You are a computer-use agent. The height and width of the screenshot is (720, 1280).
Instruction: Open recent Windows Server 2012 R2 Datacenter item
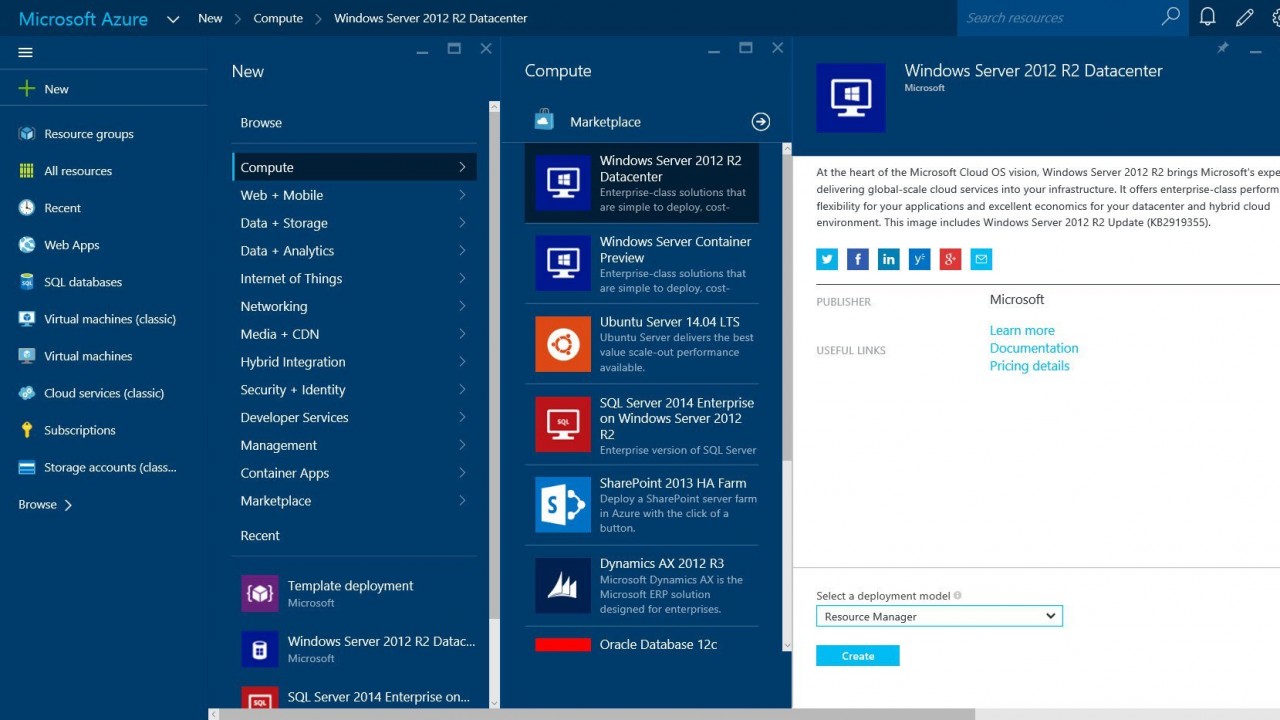coord(359,649)
